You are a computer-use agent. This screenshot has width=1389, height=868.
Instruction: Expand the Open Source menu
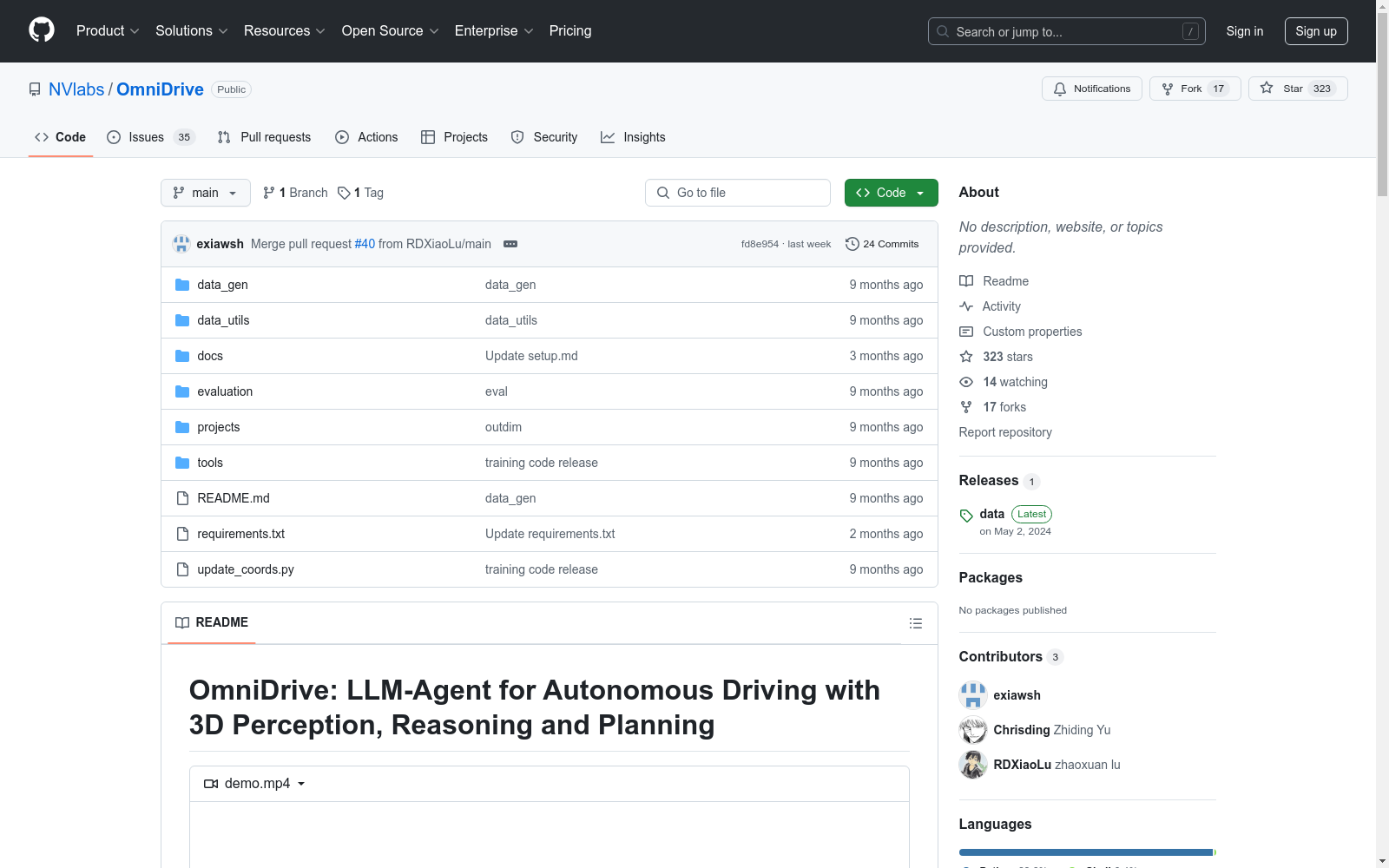tap(391, 31)
